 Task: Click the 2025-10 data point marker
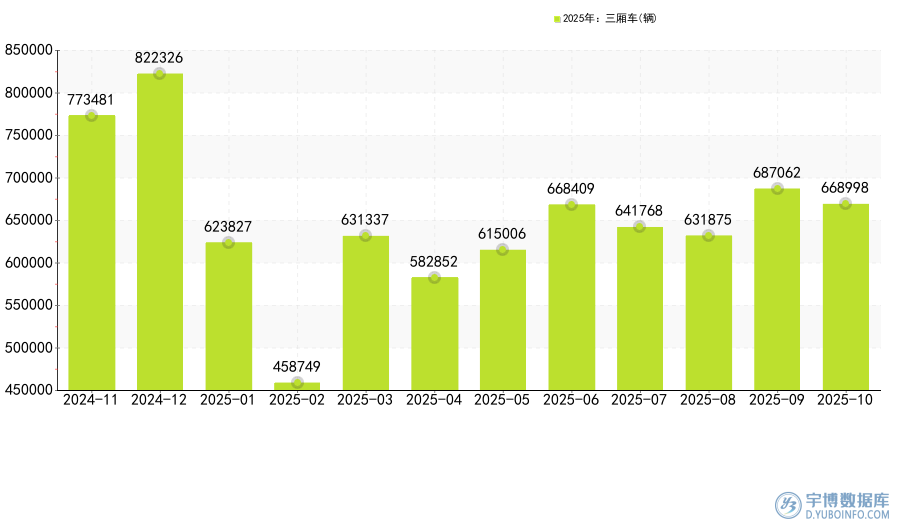pyautogui.click(x=845, y=204)
